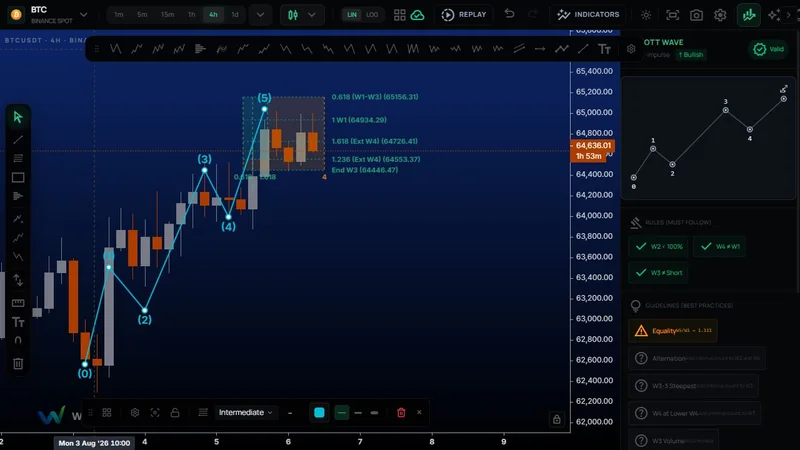Select the first wave pattern tool
Viewport: 800px width, 450px height.
tap(116, 49)
